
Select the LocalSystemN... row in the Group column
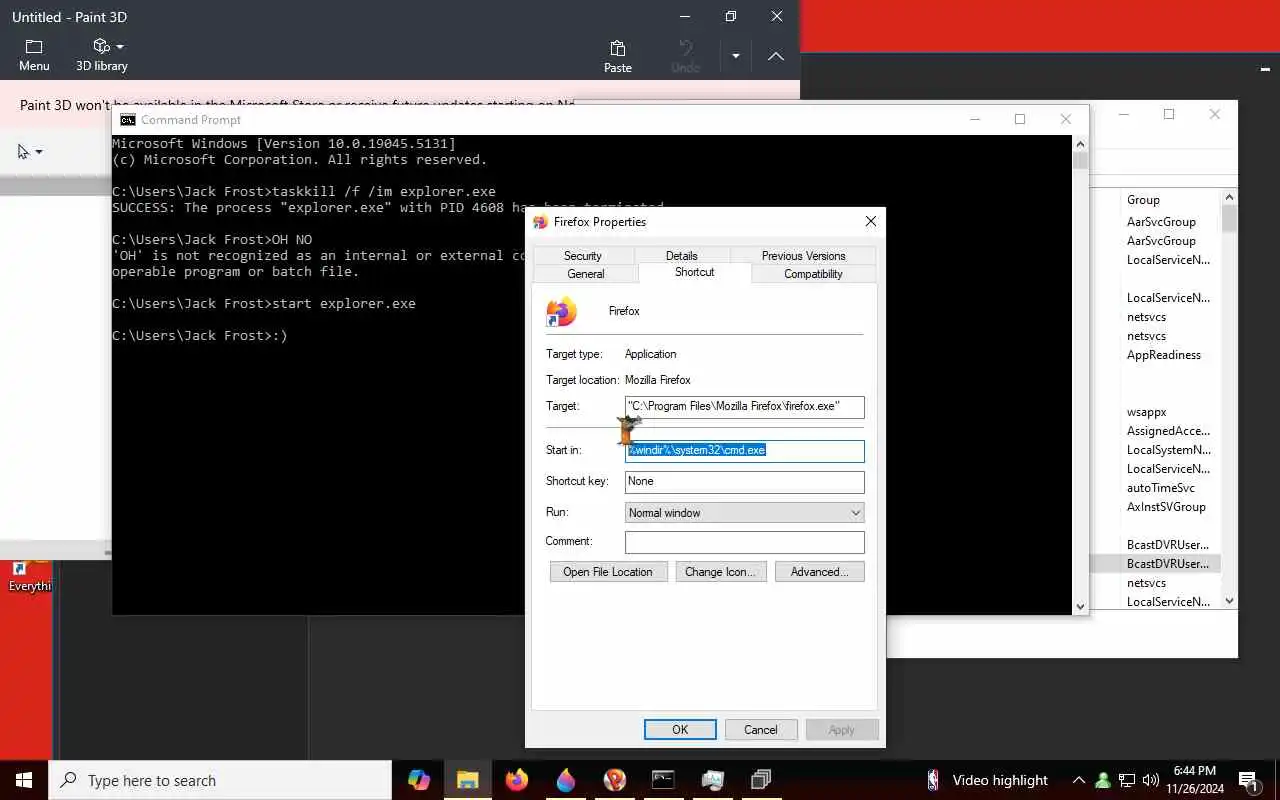click(x=1168, y=450)
